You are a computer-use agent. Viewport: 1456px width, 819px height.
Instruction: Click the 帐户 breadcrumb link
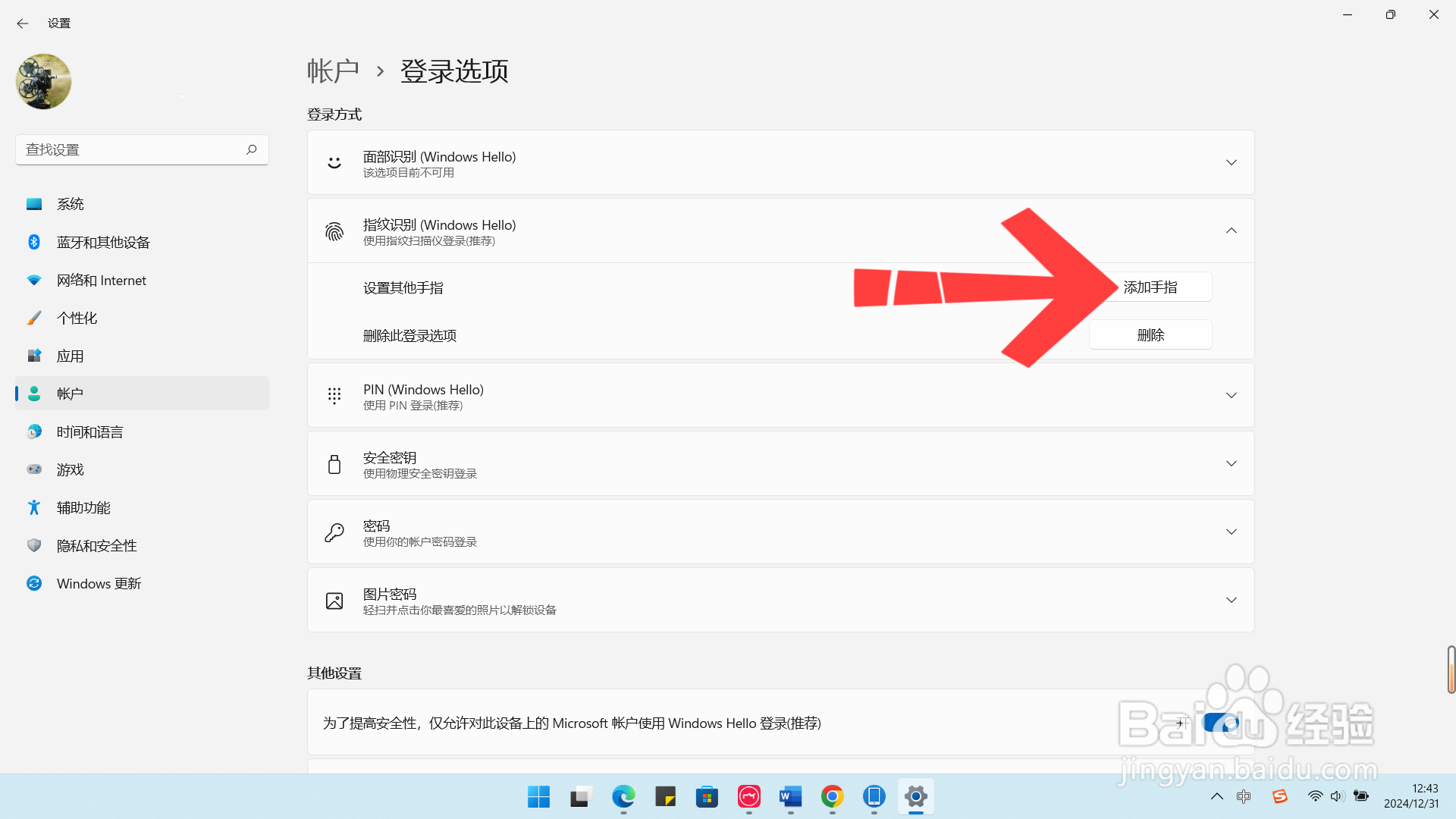click(333, 71)
